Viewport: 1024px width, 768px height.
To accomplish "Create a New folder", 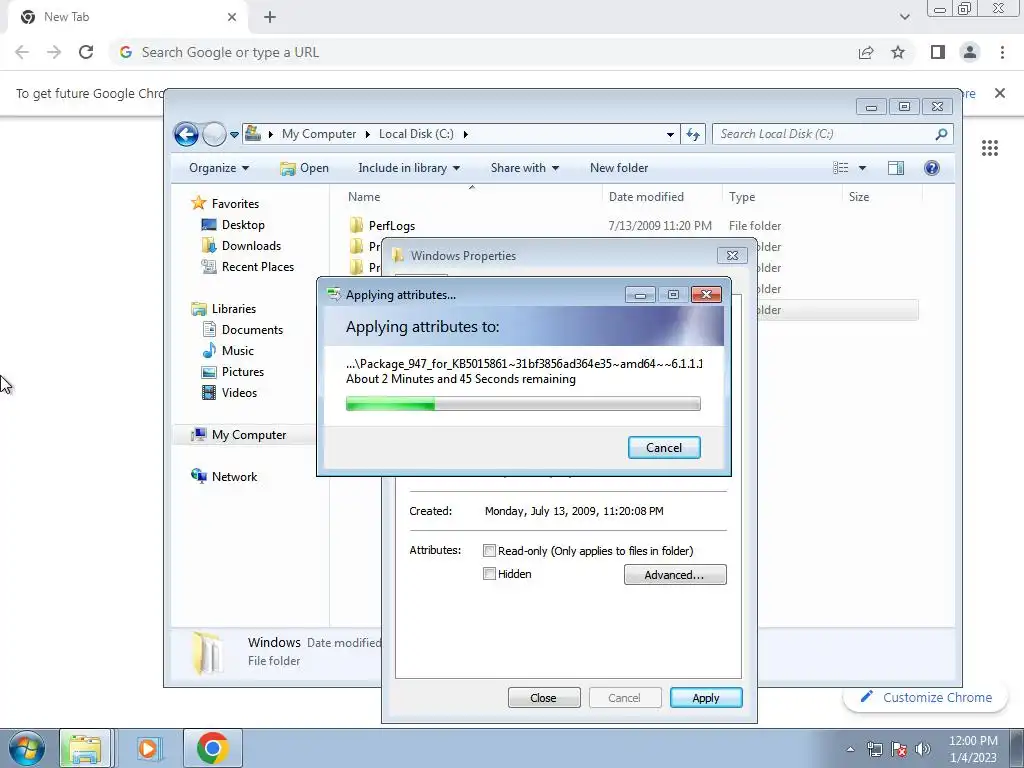I will click(618, 168).
